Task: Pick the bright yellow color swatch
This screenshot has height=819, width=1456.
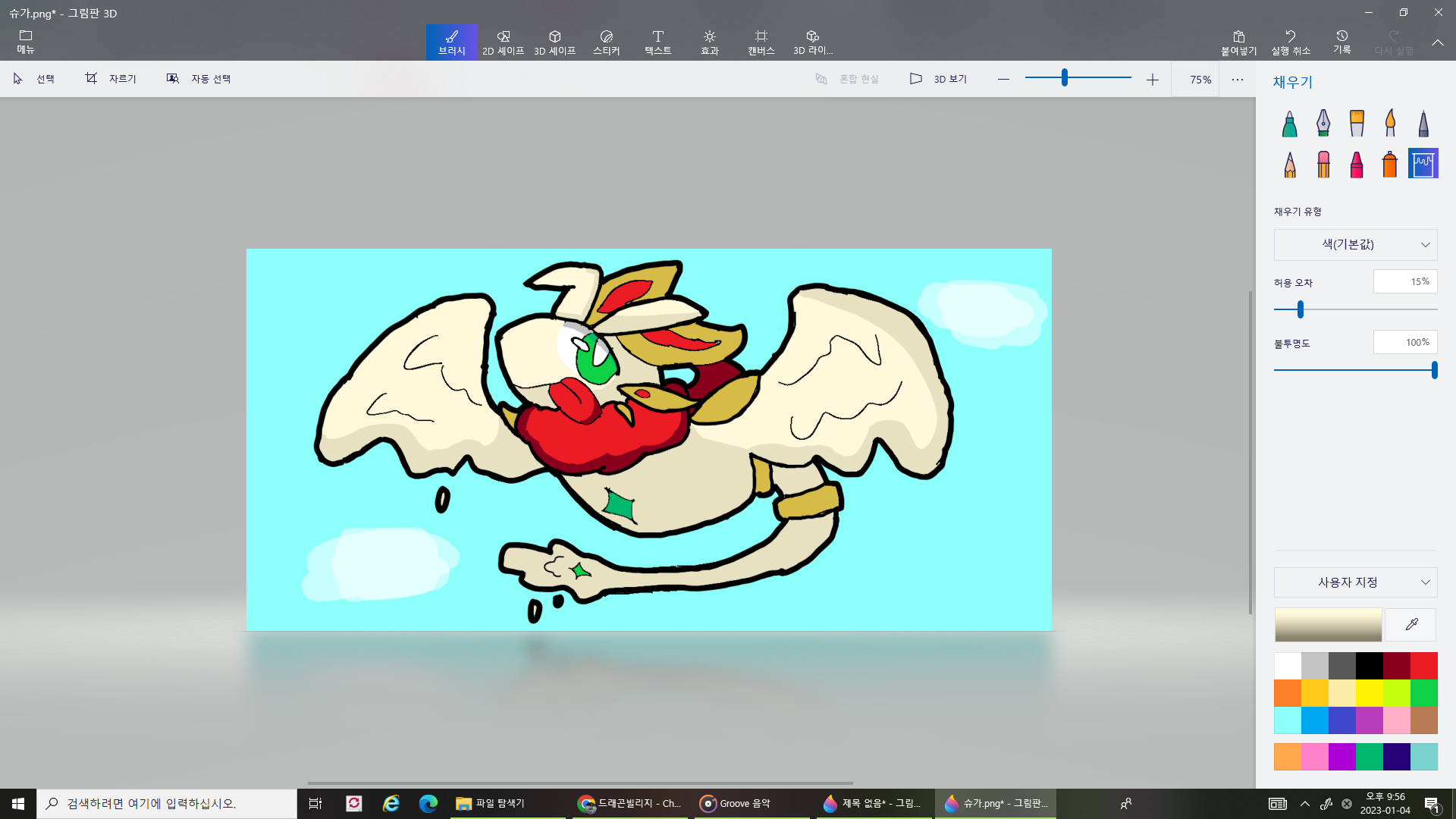Action: [x=1370, y=693]
